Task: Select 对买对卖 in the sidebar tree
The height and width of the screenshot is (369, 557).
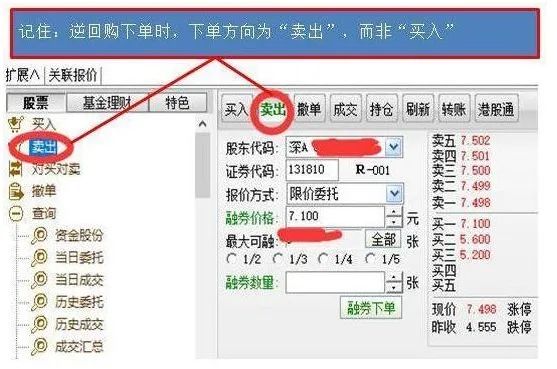Action: coord(56,169)
